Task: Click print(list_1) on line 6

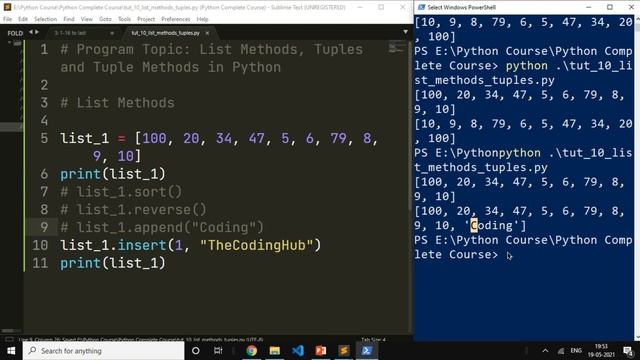Action: (113, 174)
